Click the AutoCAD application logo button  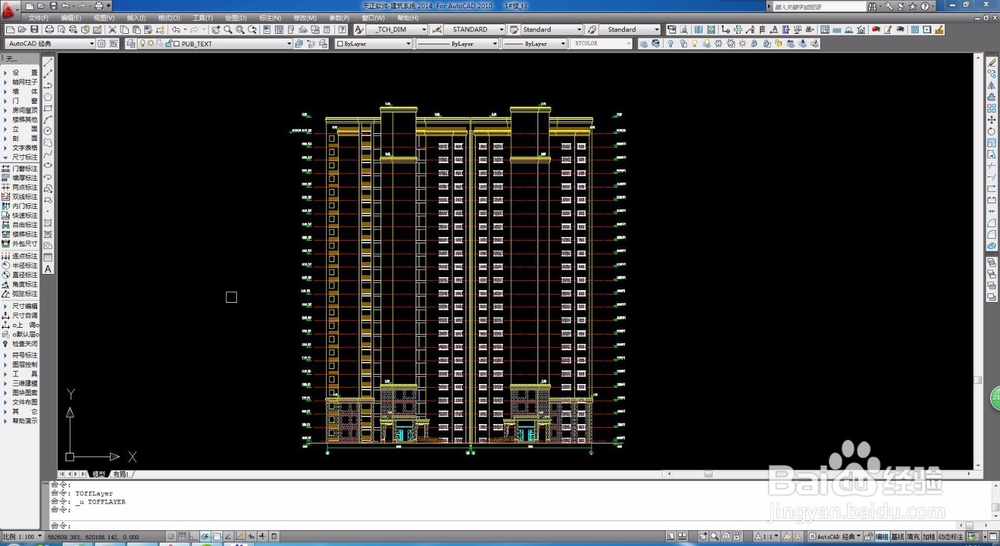tap(10, 9)
